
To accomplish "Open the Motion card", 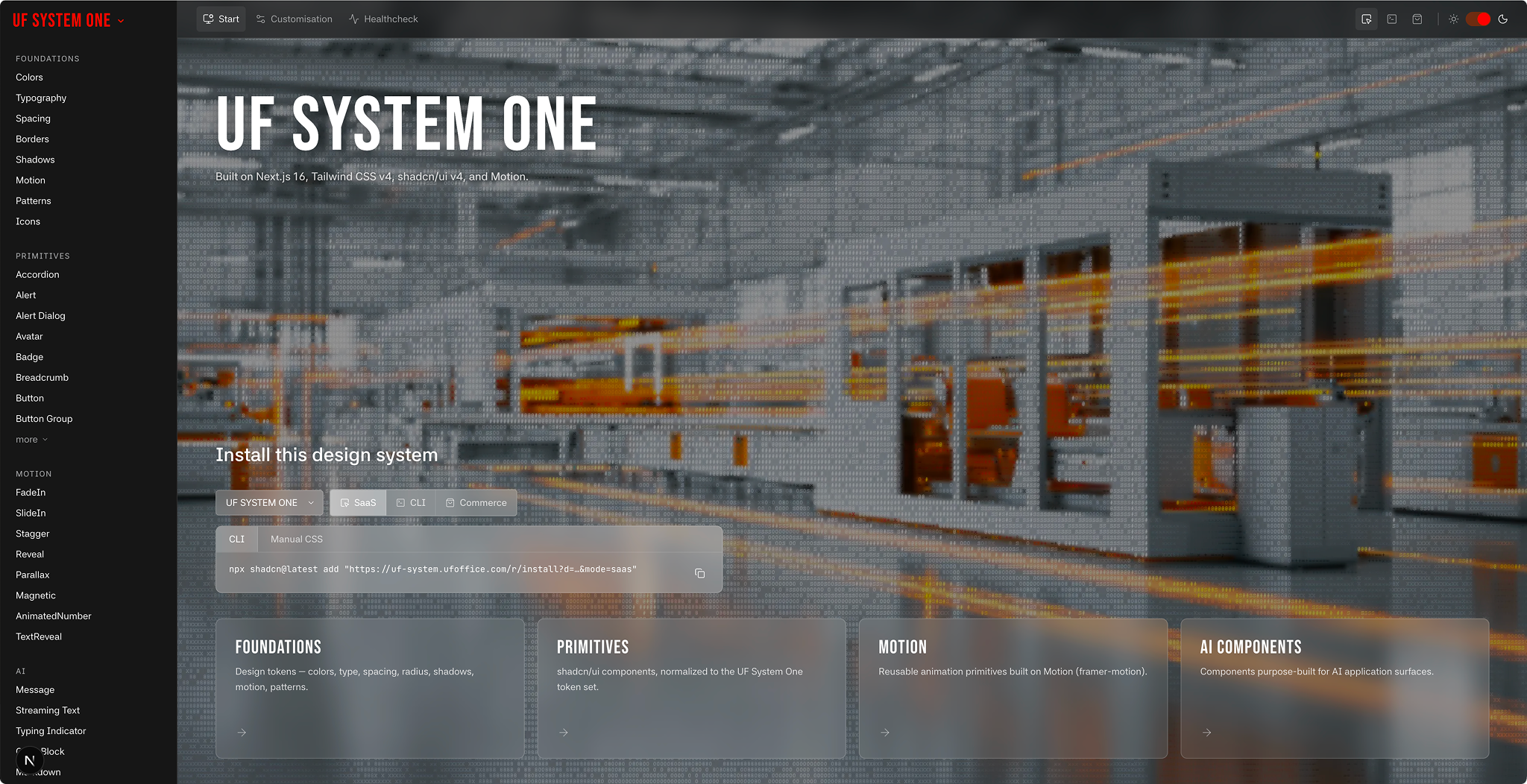I will pyautogui.click(x=1013, y=689).
